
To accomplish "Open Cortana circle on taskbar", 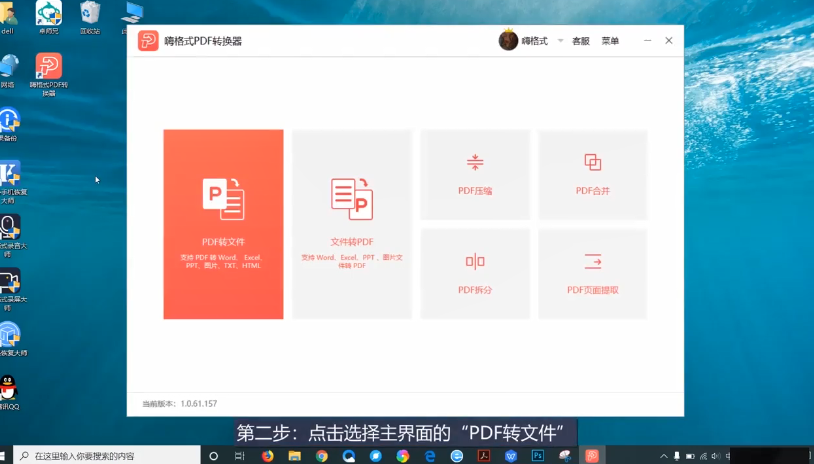I will tap(213, 456).
